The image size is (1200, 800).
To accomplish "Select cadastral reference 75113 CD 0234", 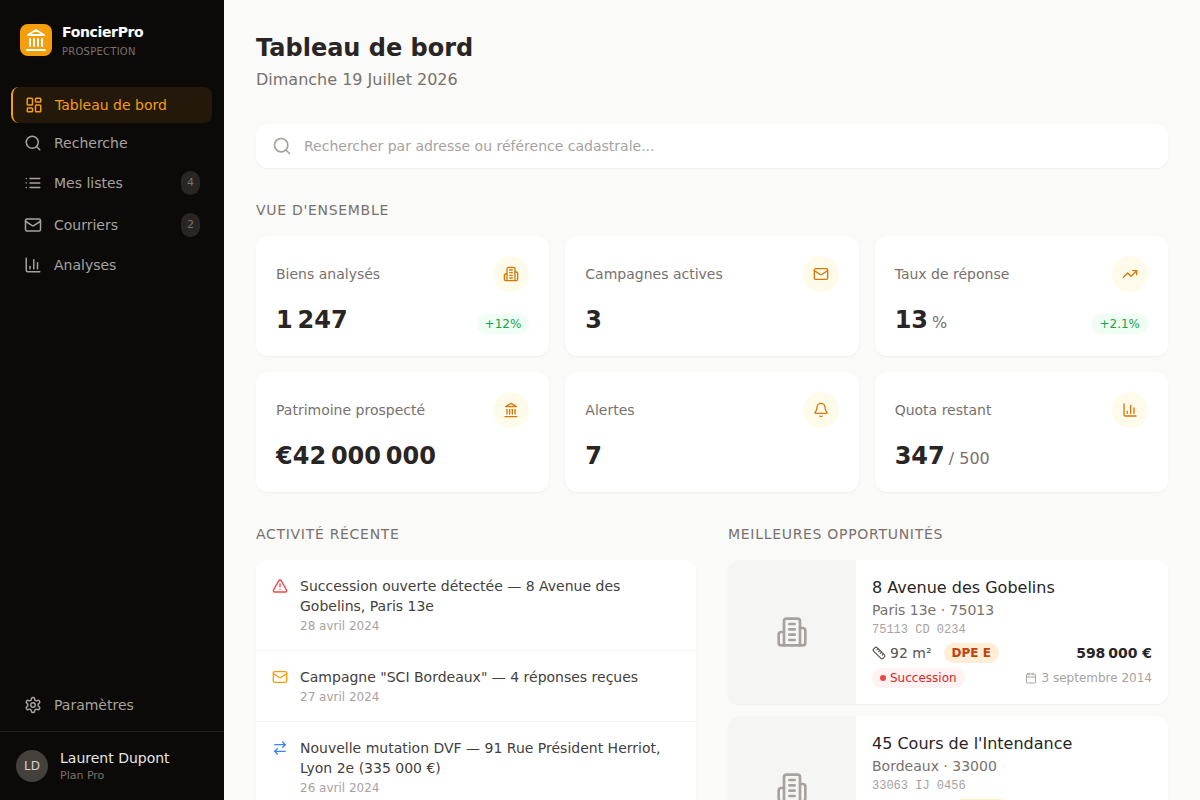I will (919, 629).
